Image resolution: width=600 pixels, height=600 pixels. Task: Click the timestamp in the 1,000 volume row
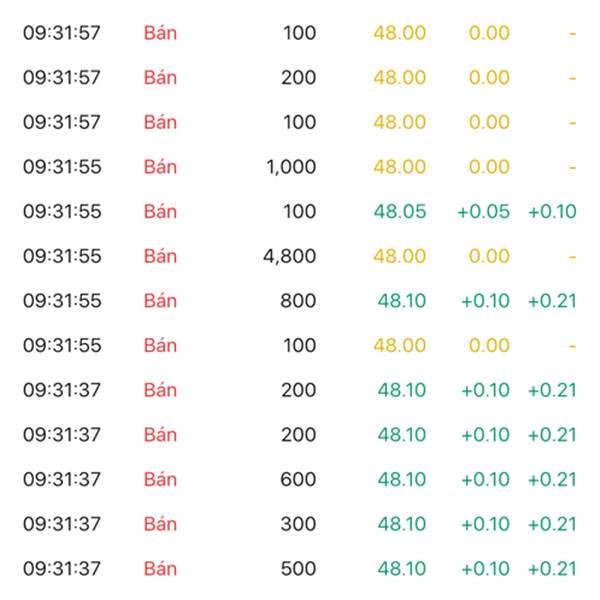tap(62, 167)
